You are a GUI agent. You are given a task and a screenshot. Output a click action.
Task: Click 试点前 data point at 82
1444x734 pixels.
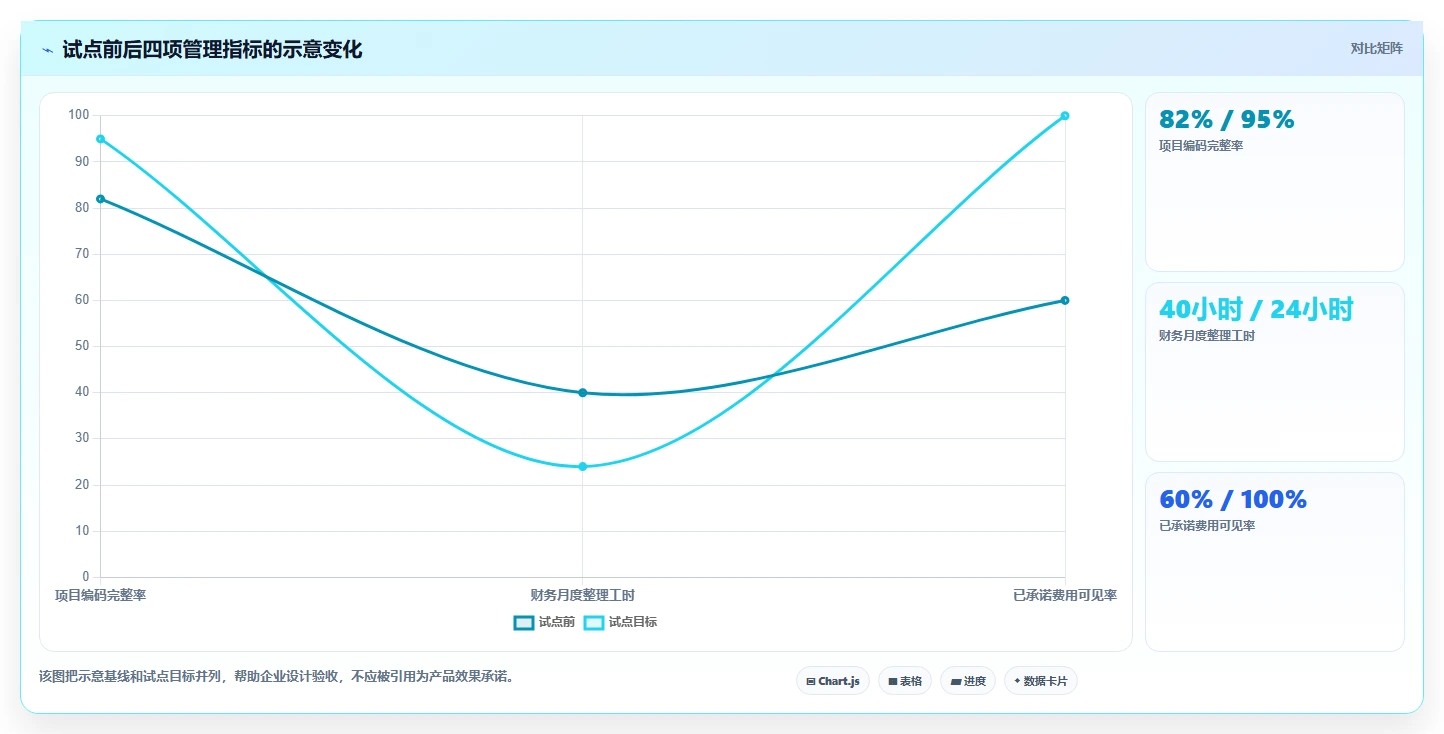point(100,199)
